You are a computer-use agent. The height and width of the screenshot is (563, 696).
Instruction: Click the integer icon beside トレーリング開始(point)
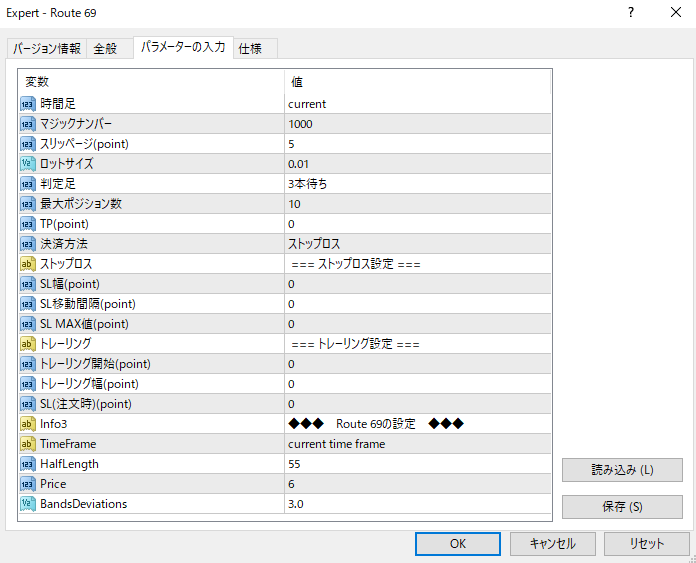point(28,364)
